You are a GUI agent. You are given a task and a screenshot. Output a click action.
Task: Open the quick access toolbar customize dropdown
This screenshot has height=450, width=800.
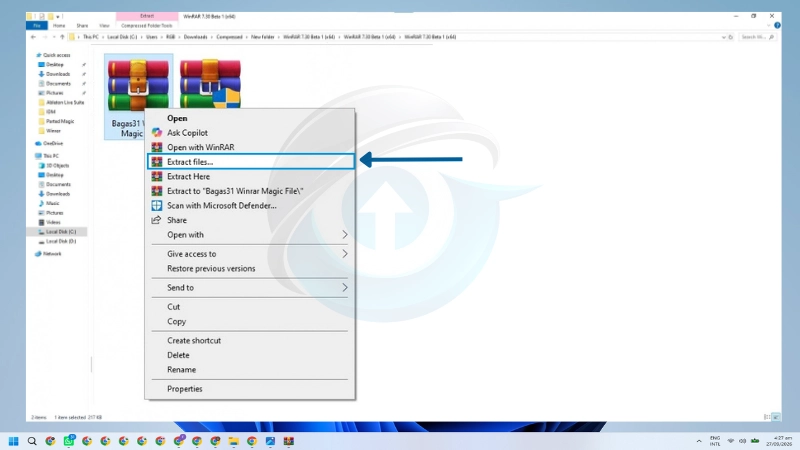pos(58,16)
